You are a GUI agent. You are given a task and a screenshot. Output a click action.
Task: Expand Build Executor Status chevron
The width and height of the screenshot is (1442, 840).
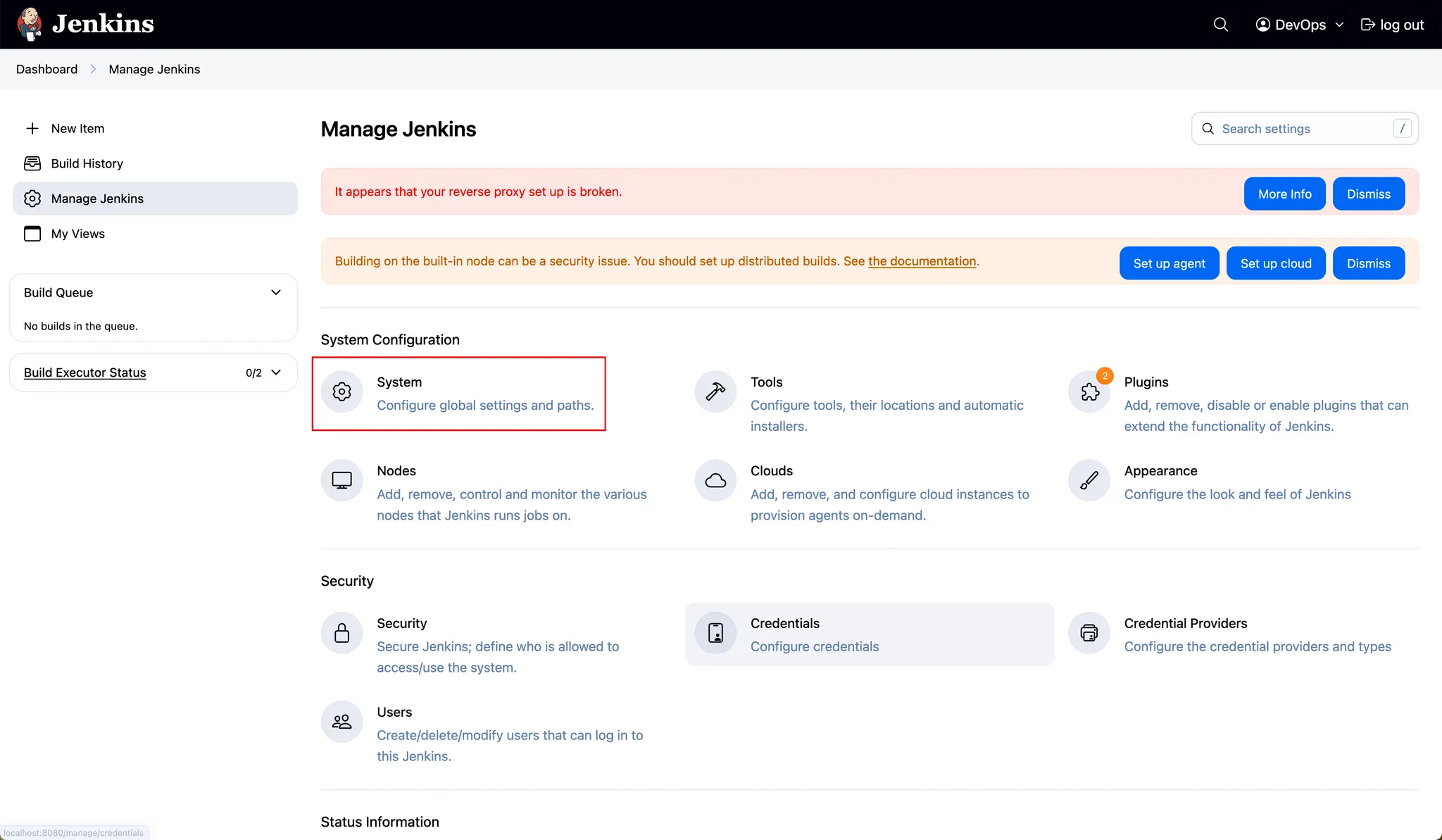tap(276, 372)
